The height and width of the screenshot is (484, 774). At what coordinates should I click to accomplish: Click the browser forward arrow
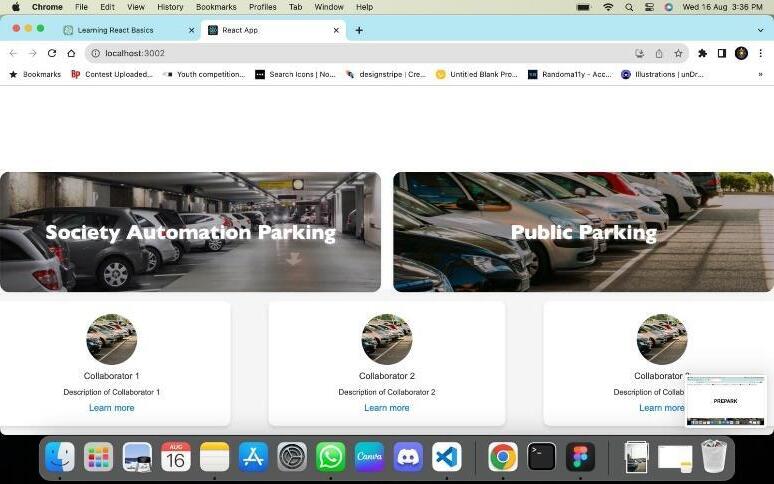[33, 53]
